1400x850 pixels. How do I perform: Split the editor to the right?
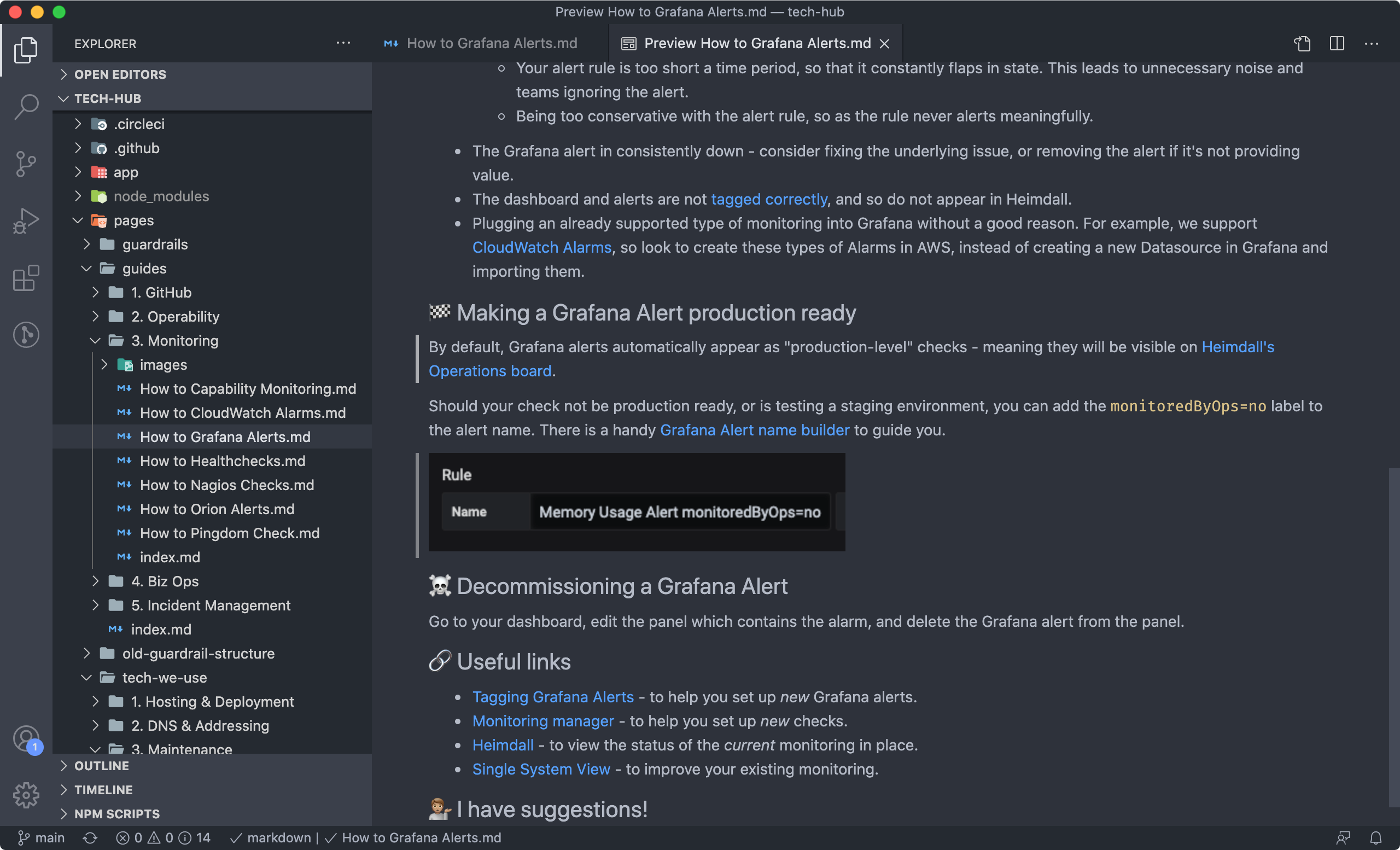coord(1337,43)
